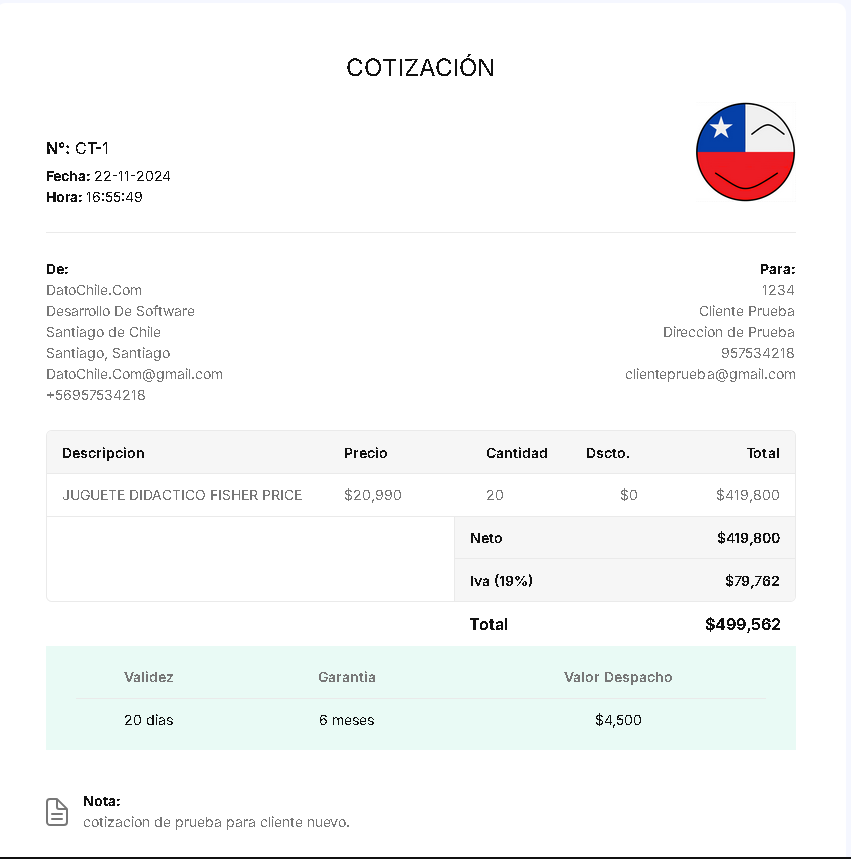Click the note document icon
Viewport: 851px width, 859px height.
57,812
